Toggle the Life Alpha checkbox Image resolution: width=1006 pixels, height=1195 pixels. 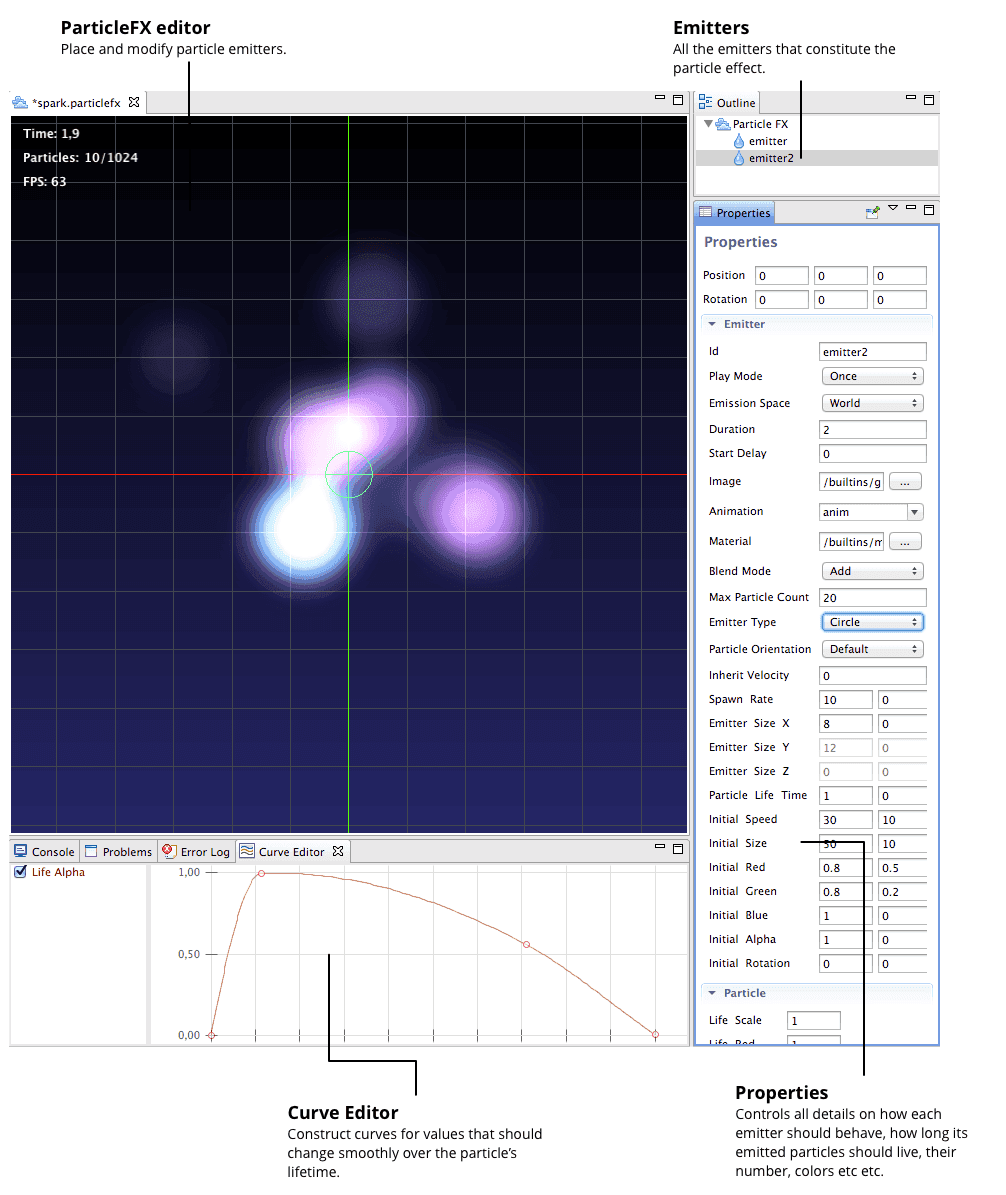coord(20,873)
